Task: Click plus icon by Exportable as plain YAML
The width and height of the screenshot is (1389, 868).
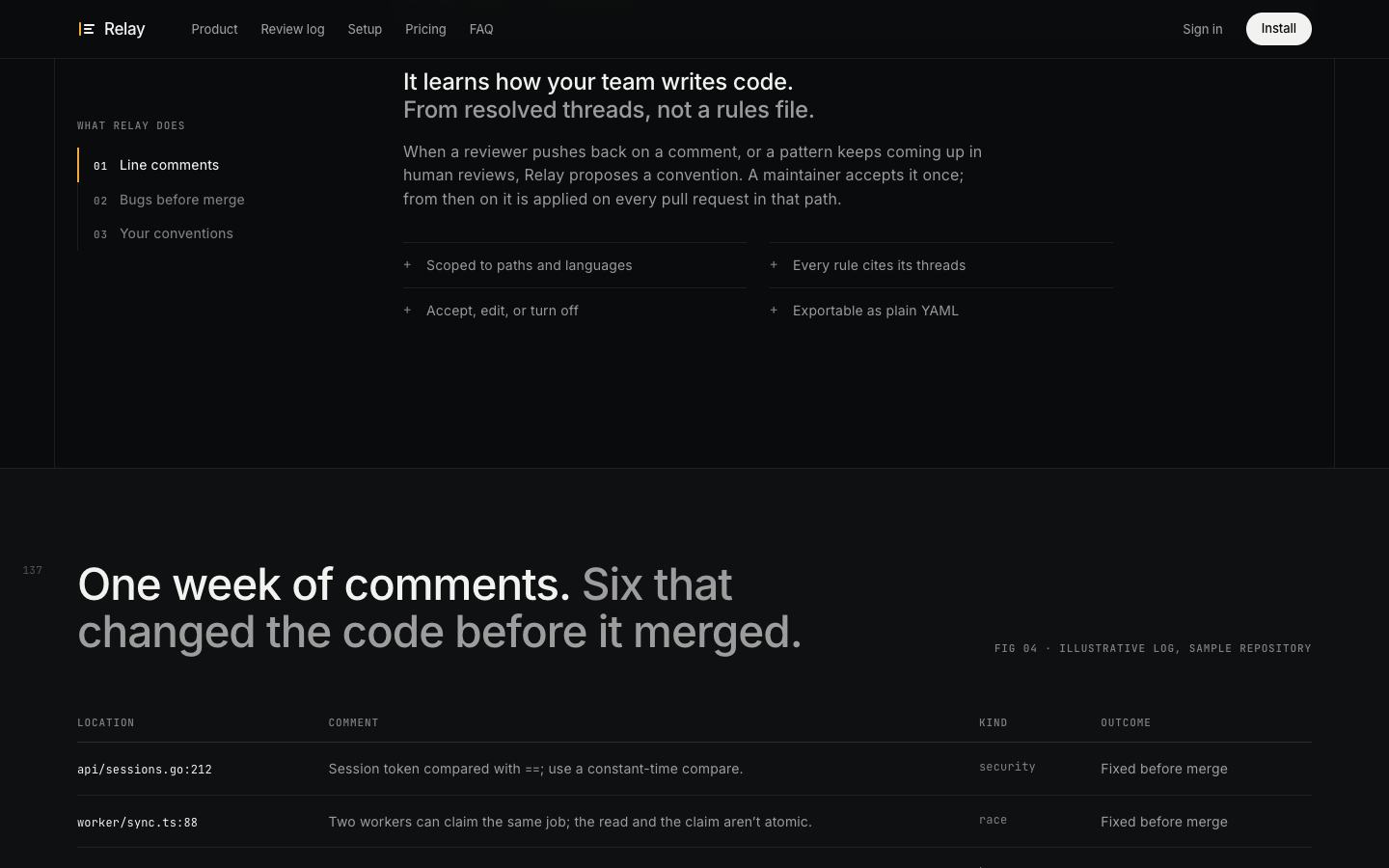Action: tap(774, 310)
